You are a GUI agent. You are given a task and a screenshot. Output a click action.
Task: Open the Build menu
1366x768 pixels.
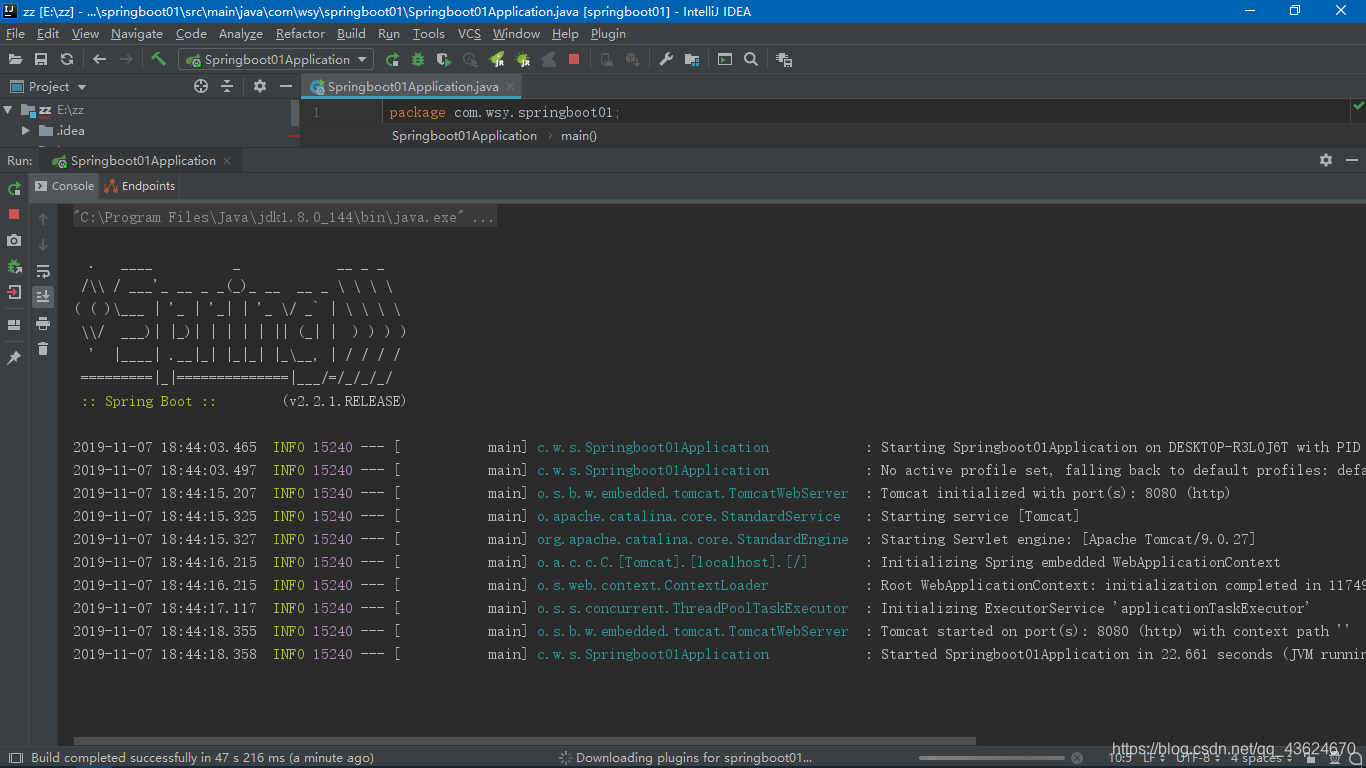click(x=351, y=33)
